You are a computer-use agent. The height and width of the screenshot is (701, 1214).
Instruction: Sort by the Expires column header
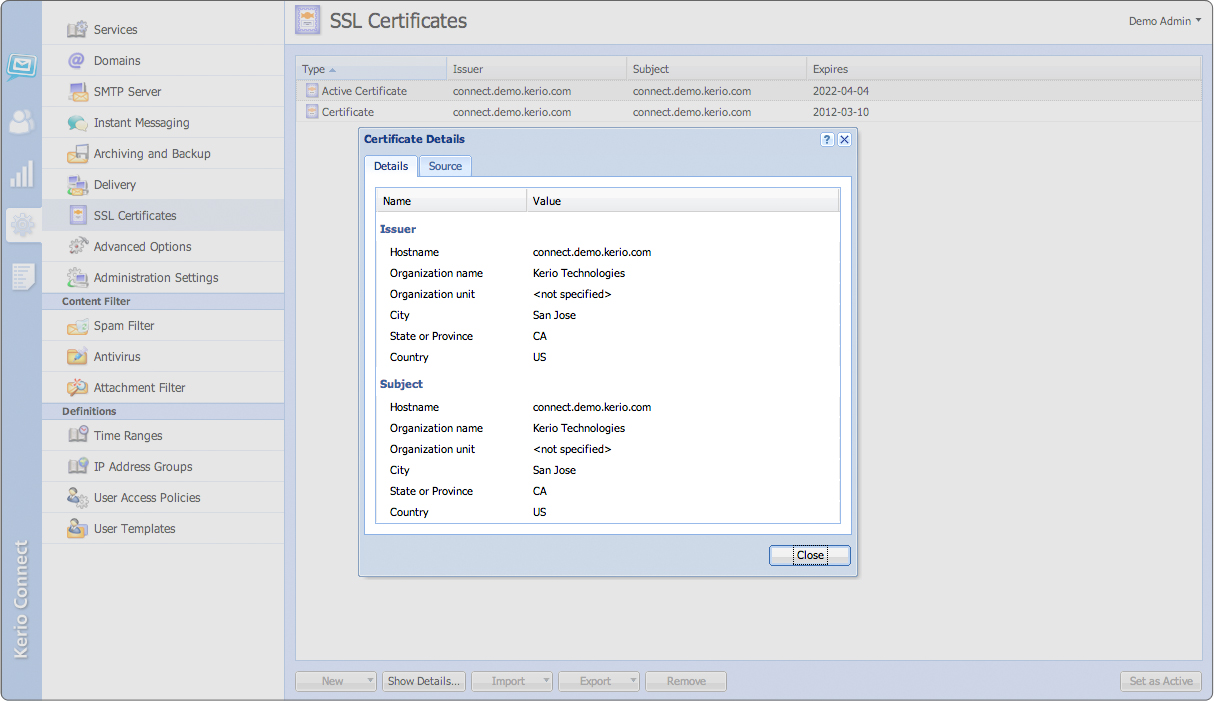tap(1004, 69)
